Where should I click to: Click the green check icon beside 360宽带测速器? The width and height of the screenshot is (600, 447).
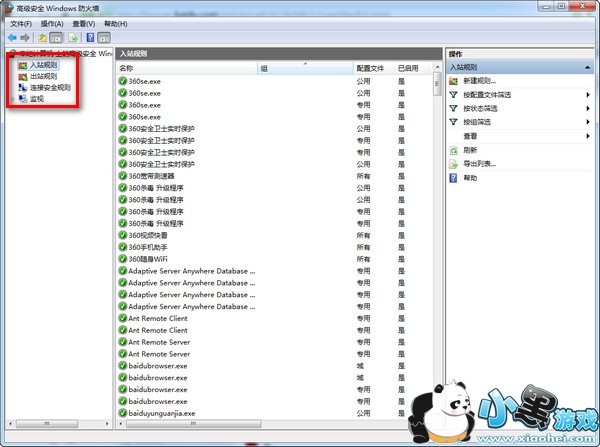[x=122, y=176]
